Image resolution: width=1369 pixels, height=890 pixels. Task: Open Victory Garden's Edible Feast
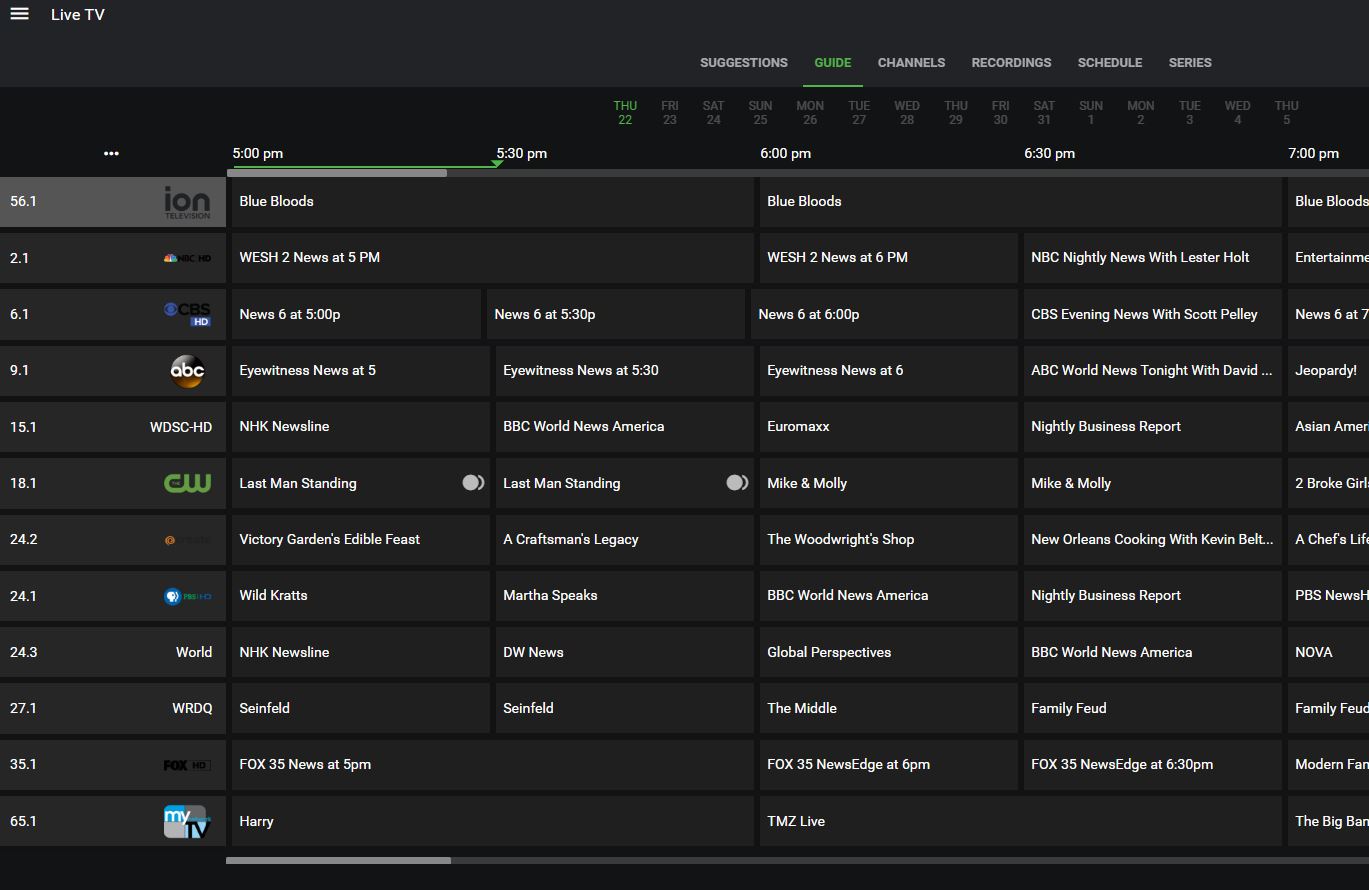coord(360,539)
